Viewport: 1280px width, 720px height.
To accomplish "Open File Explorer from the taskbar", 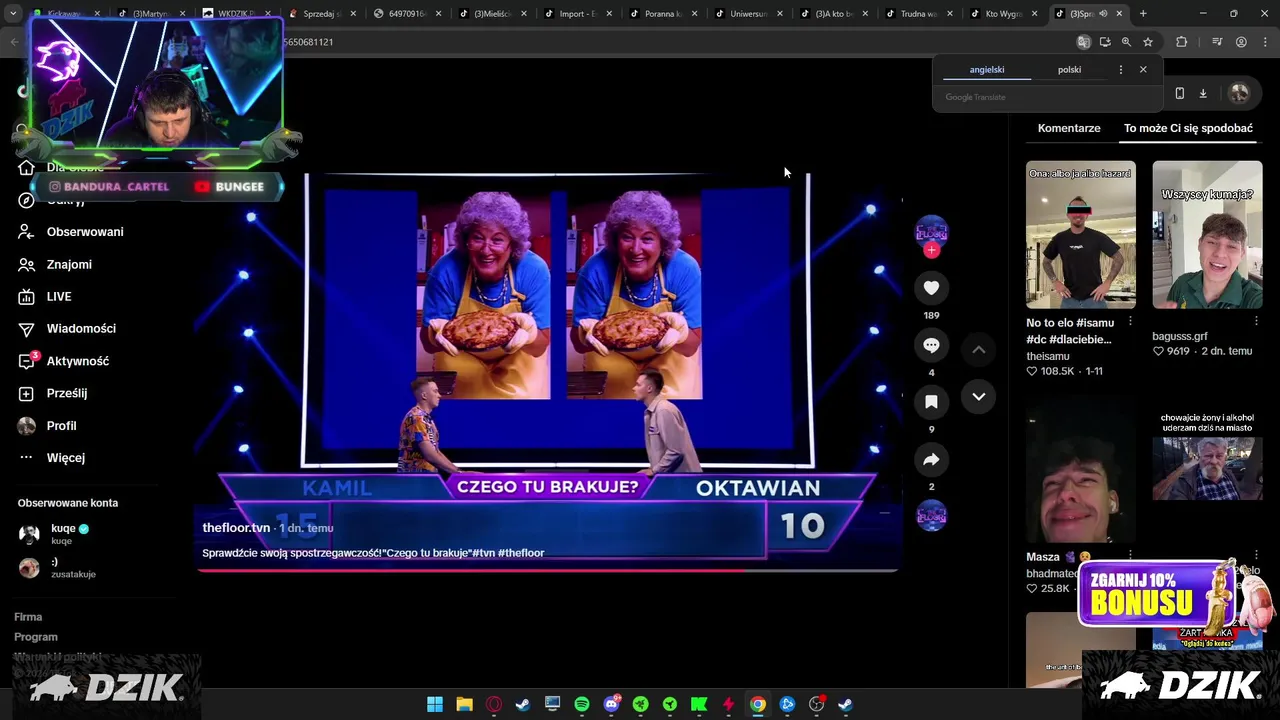I will pos(464,704).
